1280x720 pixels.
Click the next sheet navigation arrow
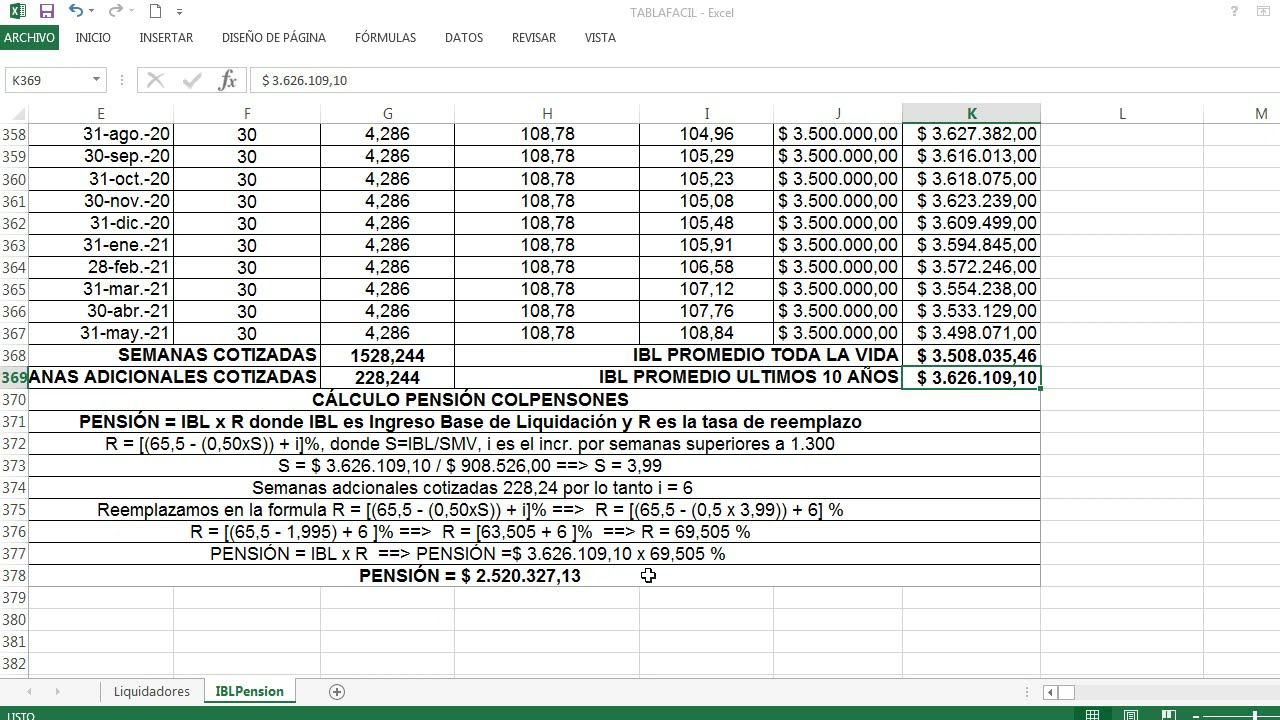pyautogui.click(x=57, y=691)
